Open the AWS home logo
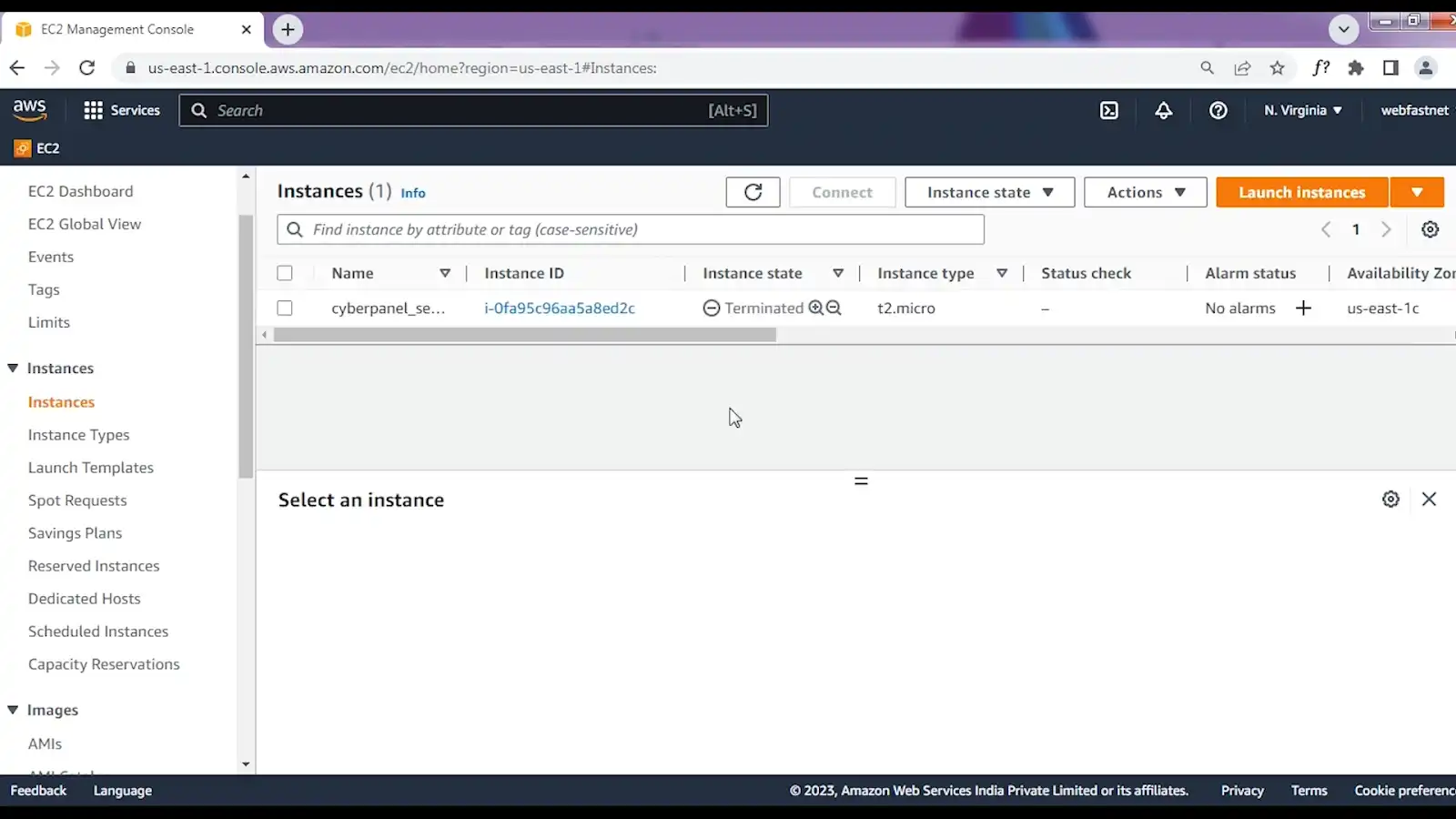1456x819 pixels. tap(29, 110)
